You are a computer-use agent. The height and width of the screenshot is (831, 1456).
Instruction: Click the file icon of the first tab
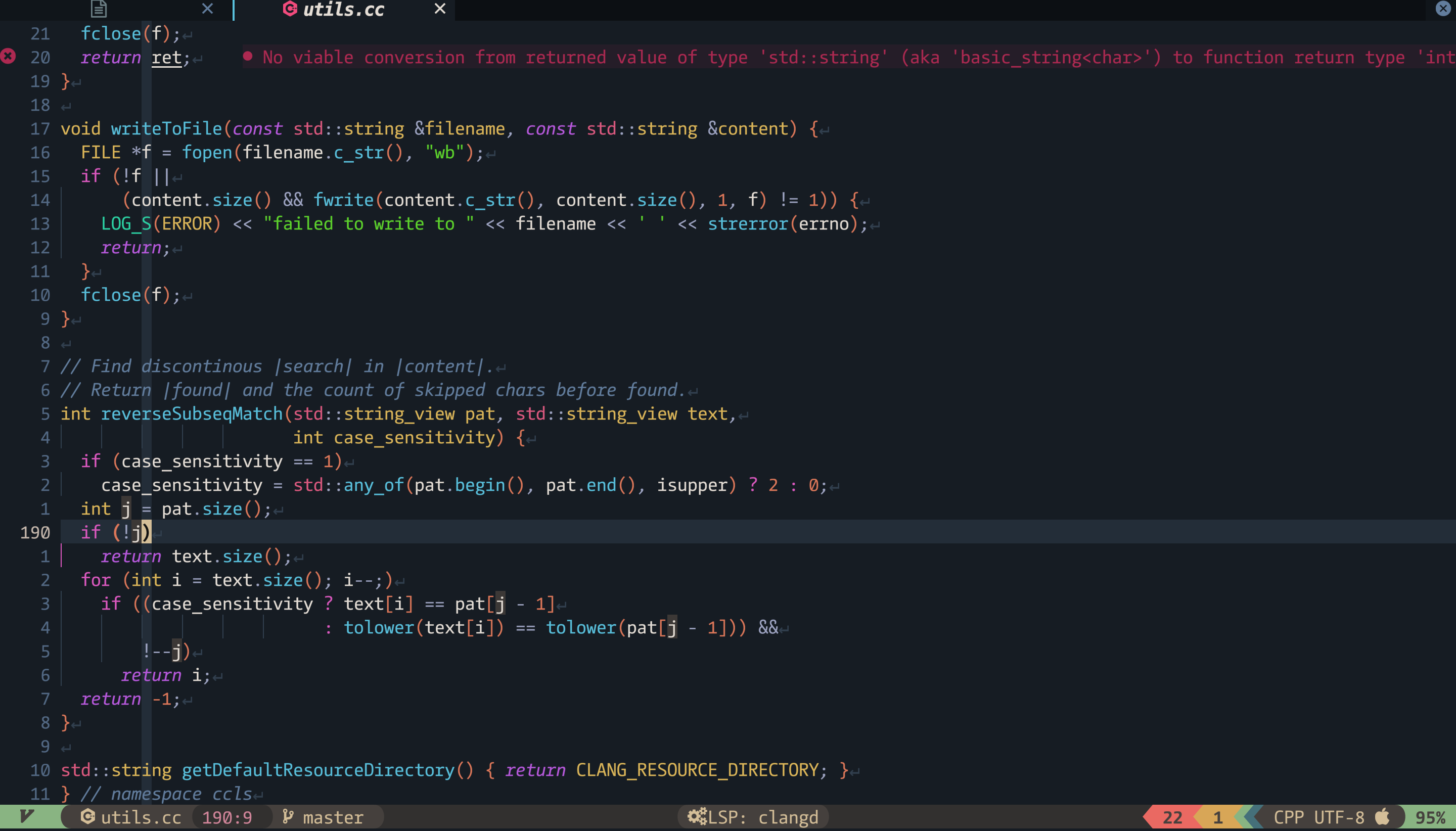tap(99, 9)
